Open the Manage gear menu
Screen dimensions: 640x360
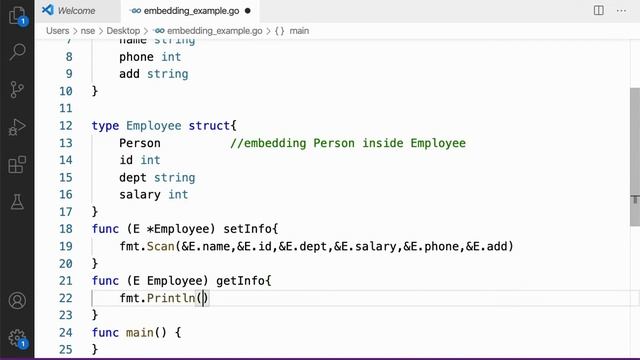17,338
